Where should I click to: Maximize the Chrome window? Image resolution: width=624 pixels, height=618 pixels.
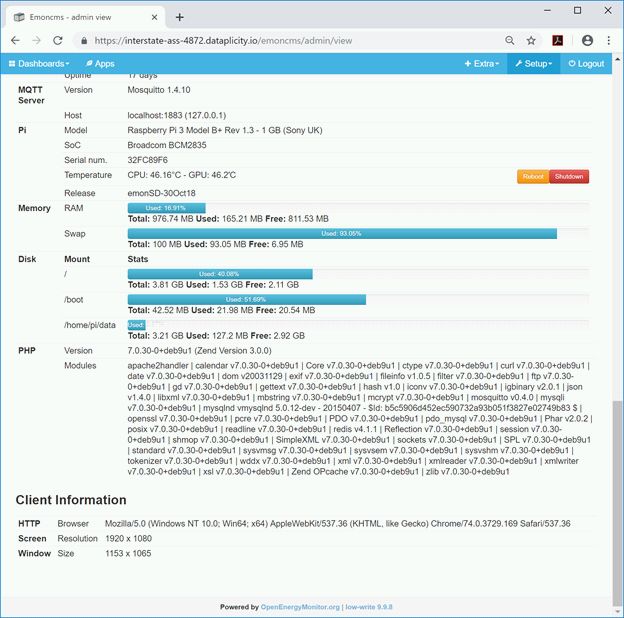(x=577, y=10)
